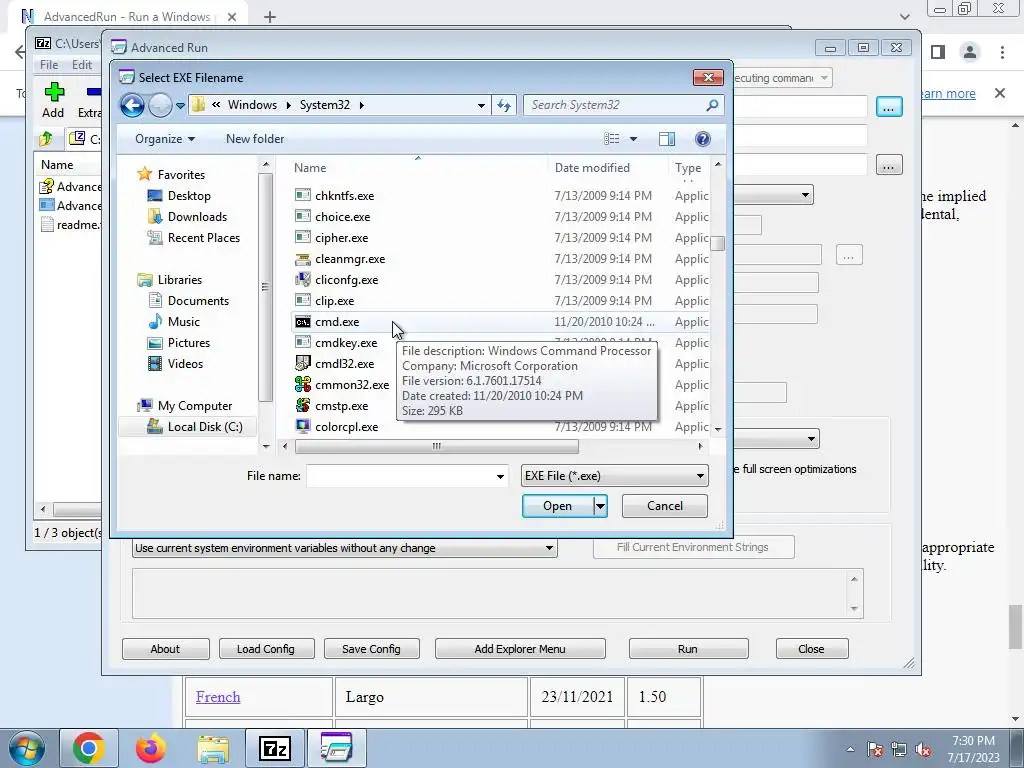Select the cmstp.exe icon
1024x768 pixels.
pos(302,406)
